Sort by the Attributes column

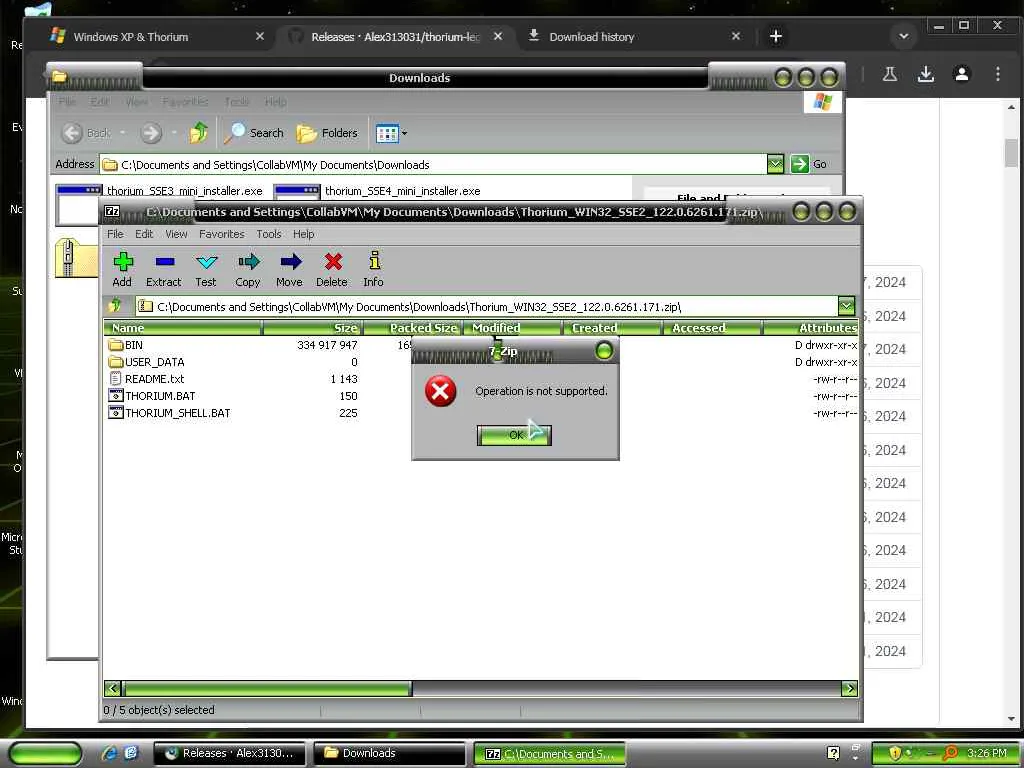point(810,328)
